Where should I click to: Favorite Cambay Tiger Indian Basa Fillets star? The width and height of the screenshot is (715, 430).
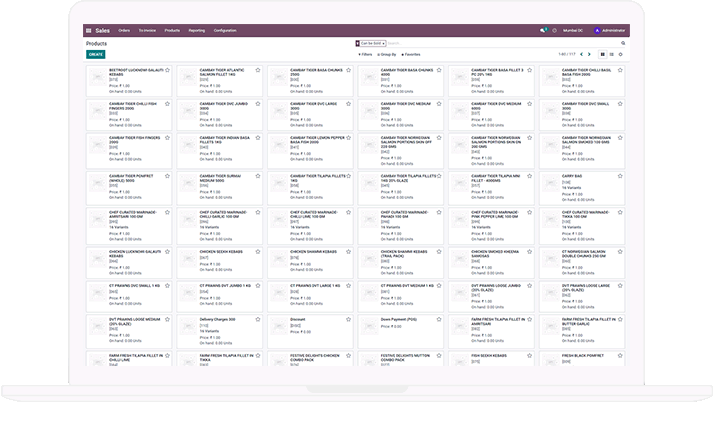click(x=258, y=138)
